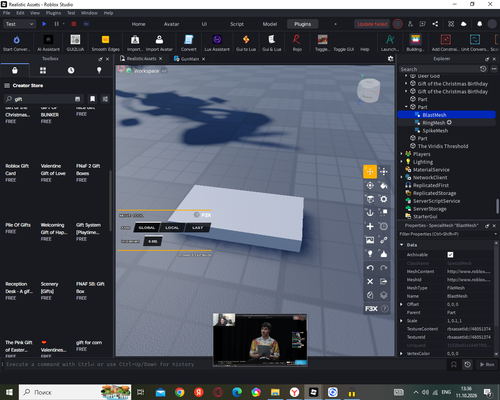Open the Lux Assistant plugin

point(217,43)
